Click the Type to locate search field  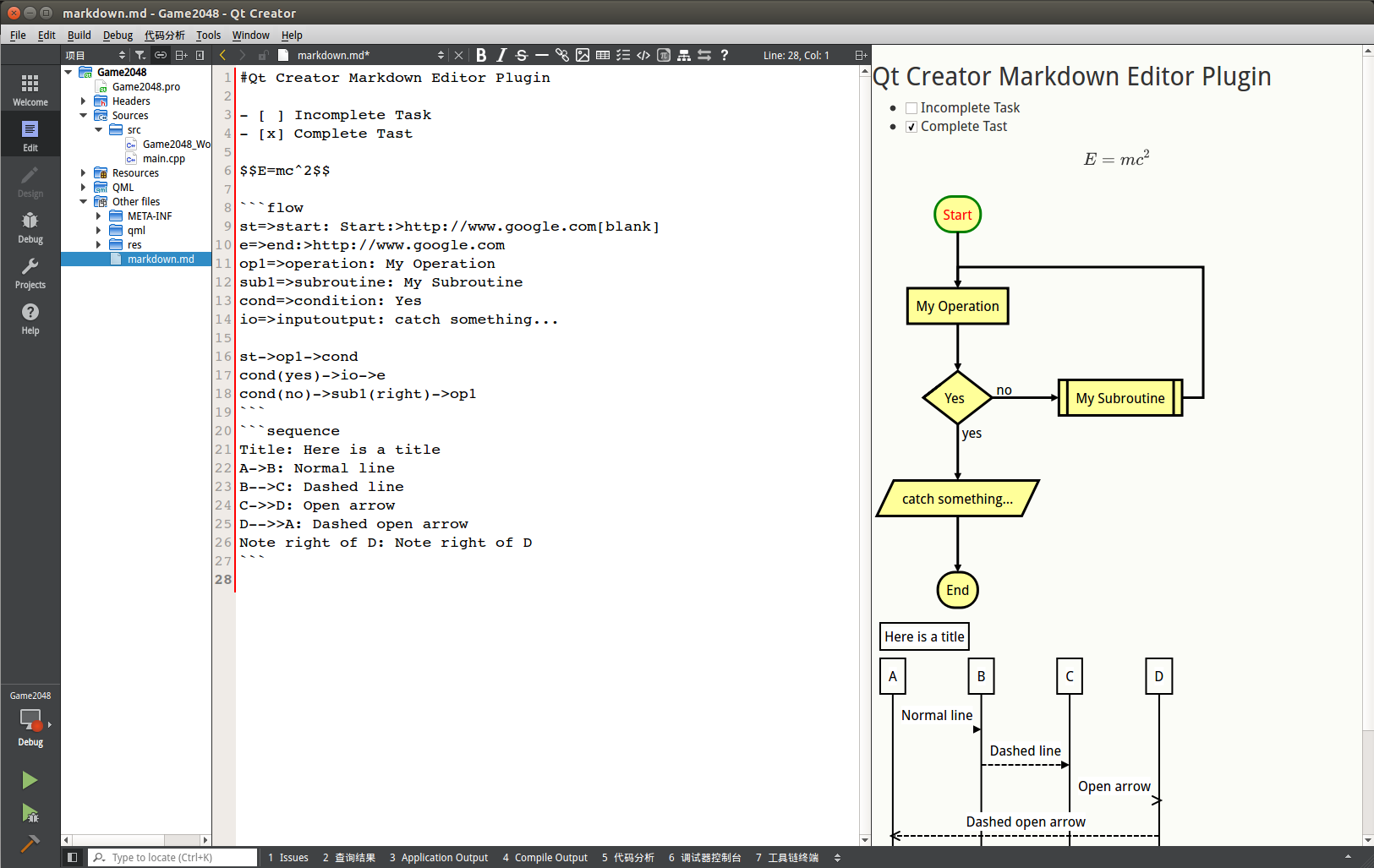pyautogui.click(x=173, y=857)
